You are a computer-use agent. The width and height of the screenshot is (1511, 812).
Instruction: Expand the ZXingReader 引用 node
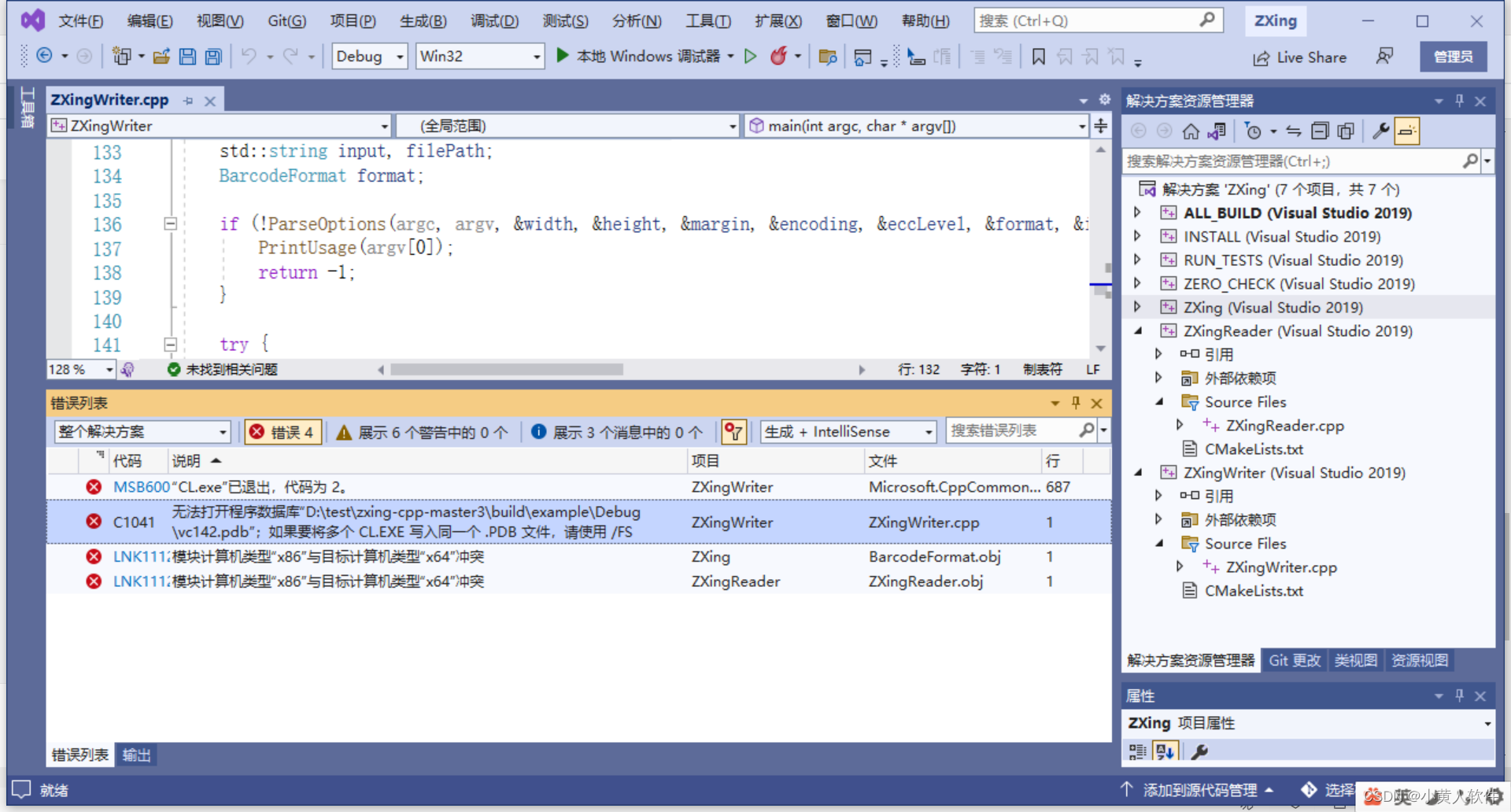coord(1158,353)
